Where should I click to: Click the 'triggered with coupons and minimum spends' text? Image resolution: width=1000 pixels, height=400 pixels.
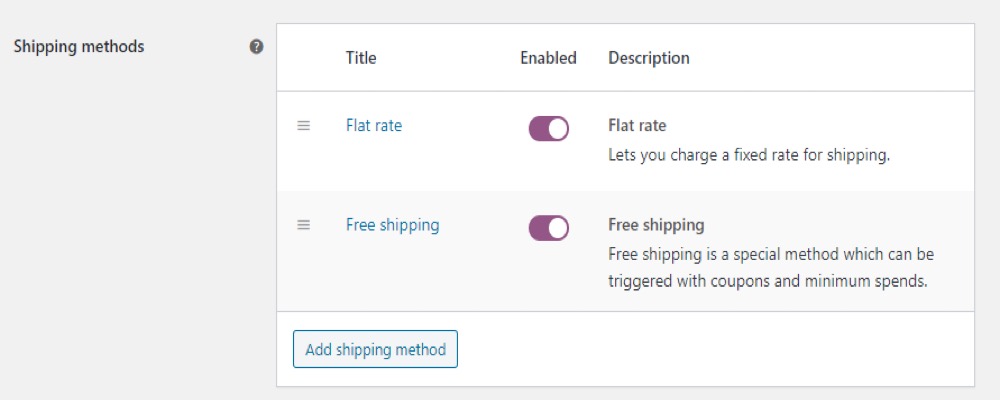click(x=767, y=281)
